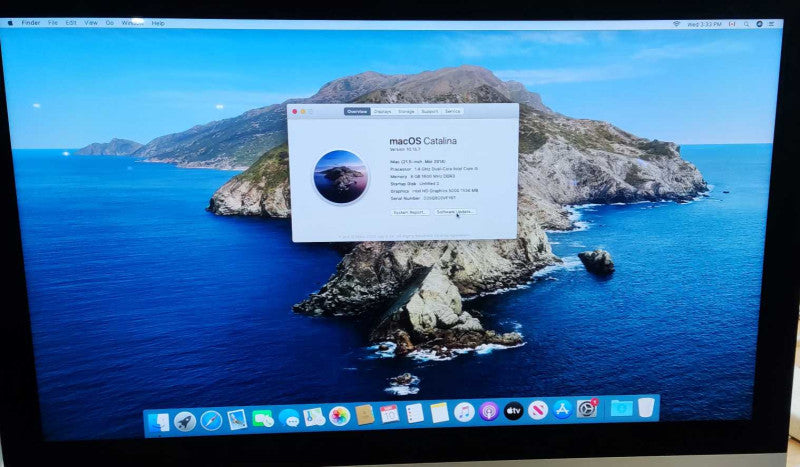Switch to the Storage tab
Screen dimensions: 800x467
click(x=406, y=111)
